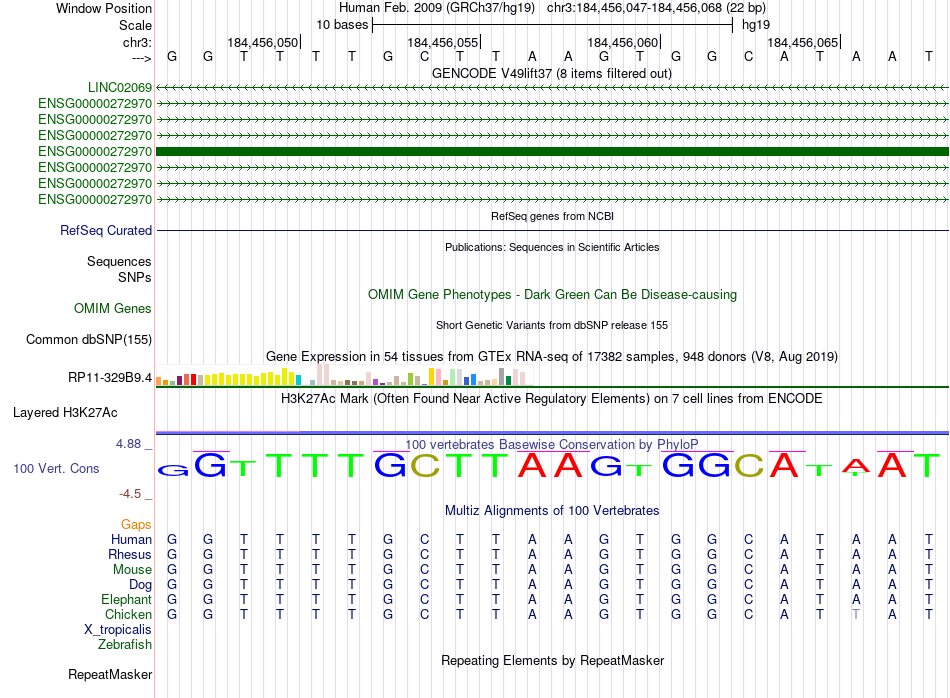Open Publications: Sequences in Scientific Articles title
950x698 pixels.
tap(552, 247)
